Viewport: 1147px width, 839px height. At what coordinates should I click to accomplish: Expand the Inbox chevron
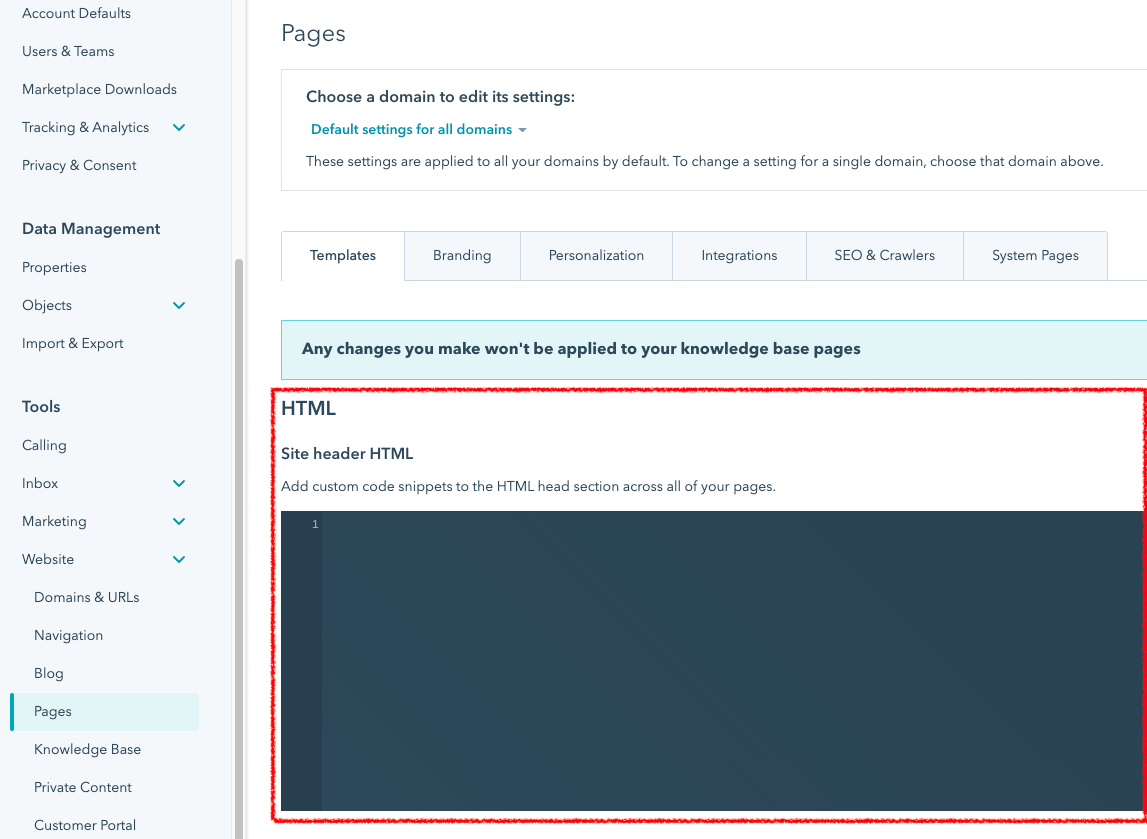pos(179,483)
